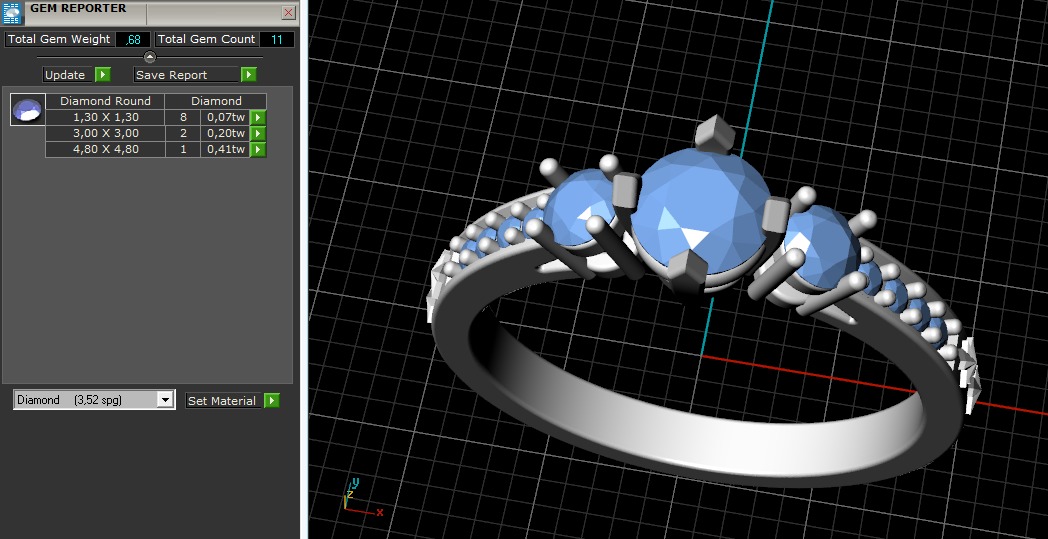Open the Diamond (3,52 spg) material dropdown
Viewport: 1048px width, 539px height.
click(94, 400)
